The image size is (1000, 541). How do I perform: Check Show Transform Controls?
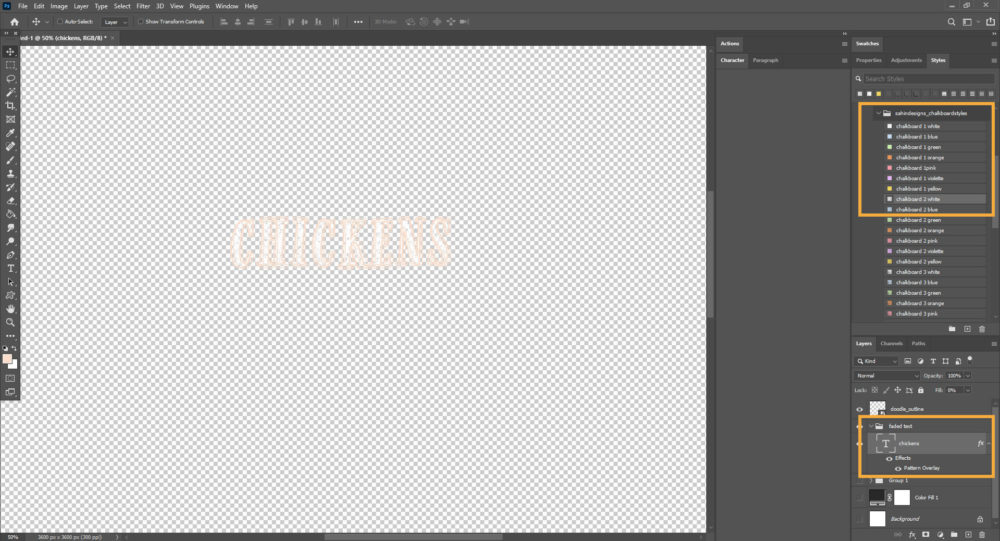(x=140, y=21)
